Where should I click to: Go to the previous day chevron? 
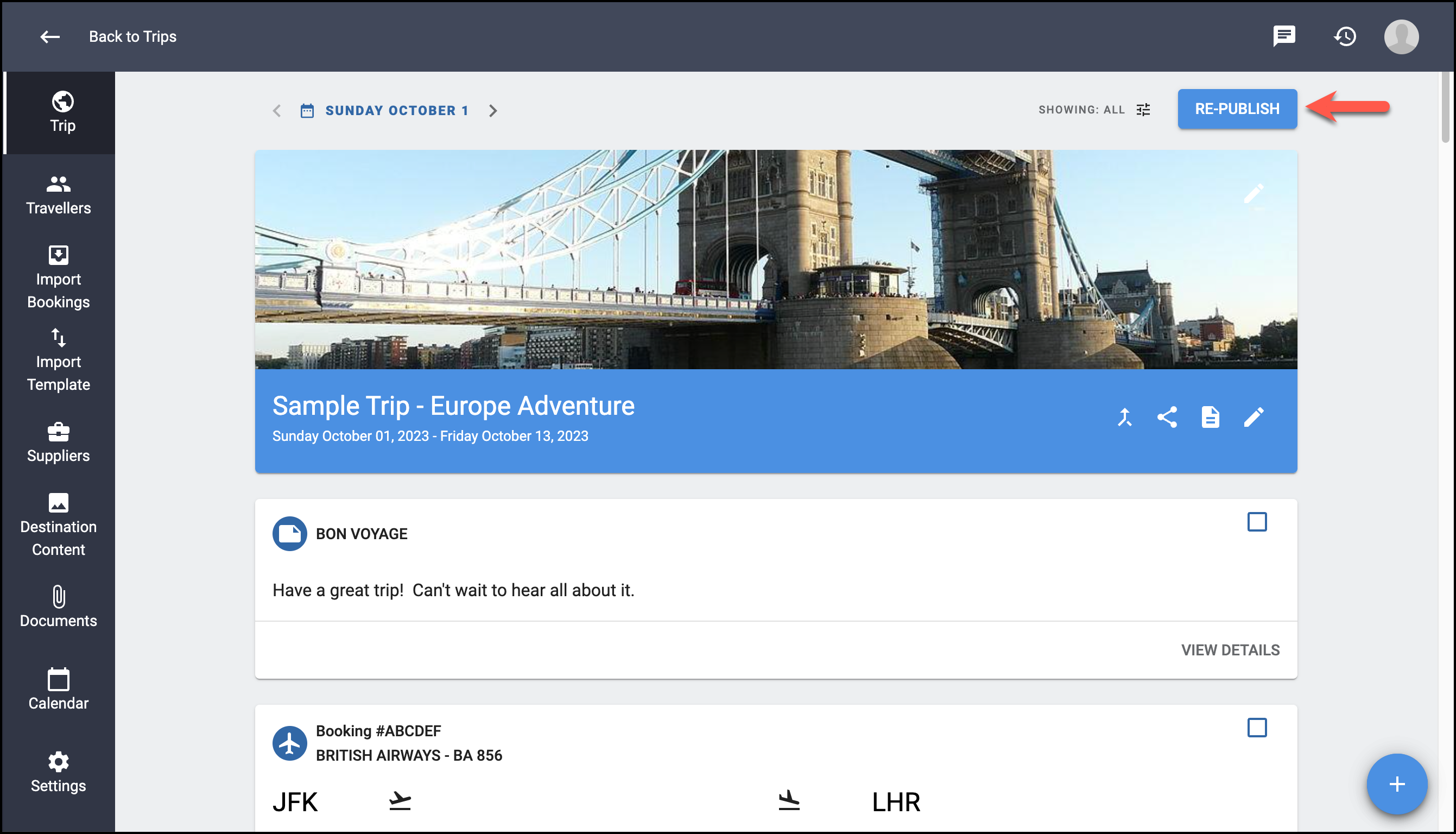[277, 110]
